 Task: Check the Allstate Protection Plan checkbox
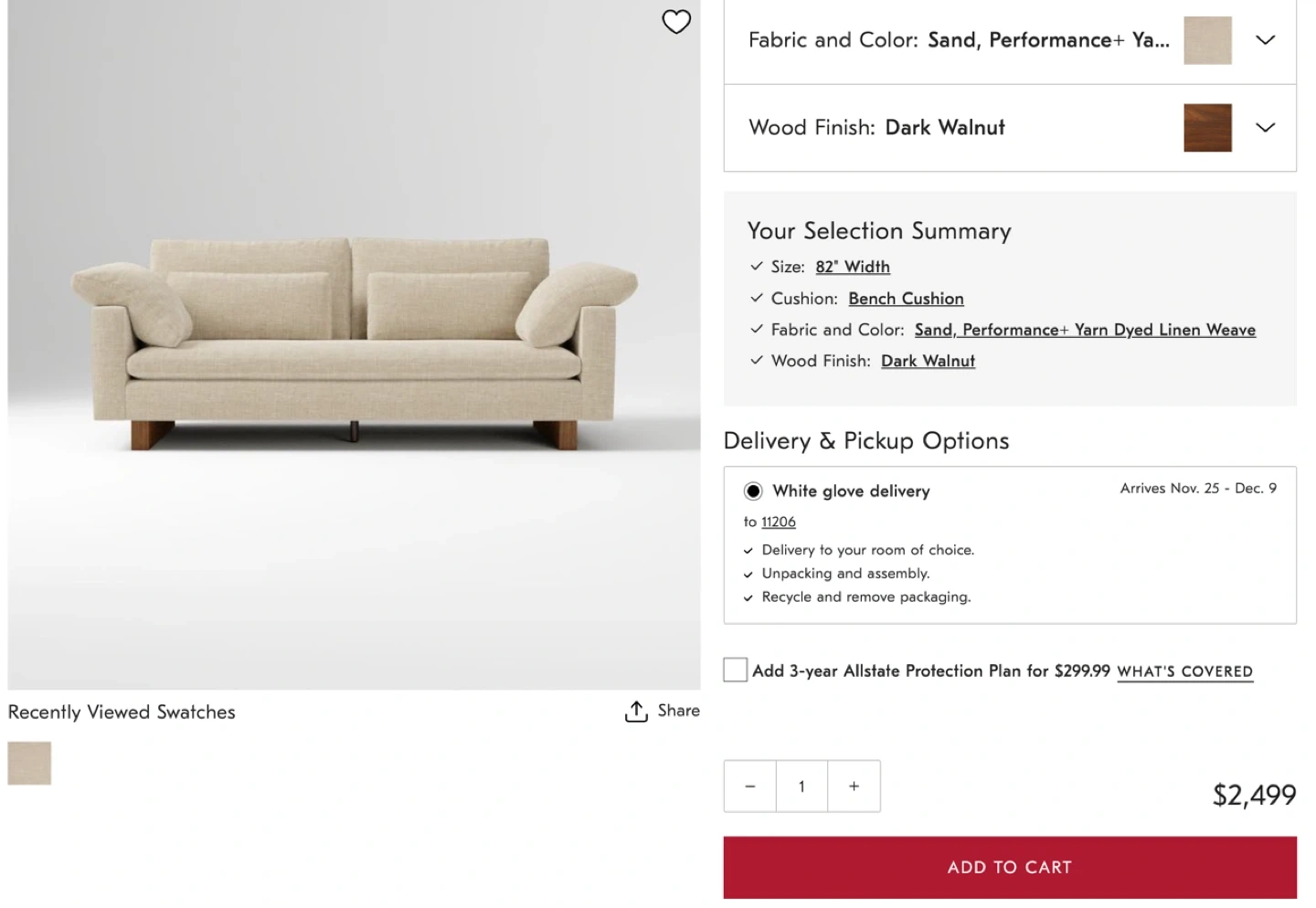point(736,670)
